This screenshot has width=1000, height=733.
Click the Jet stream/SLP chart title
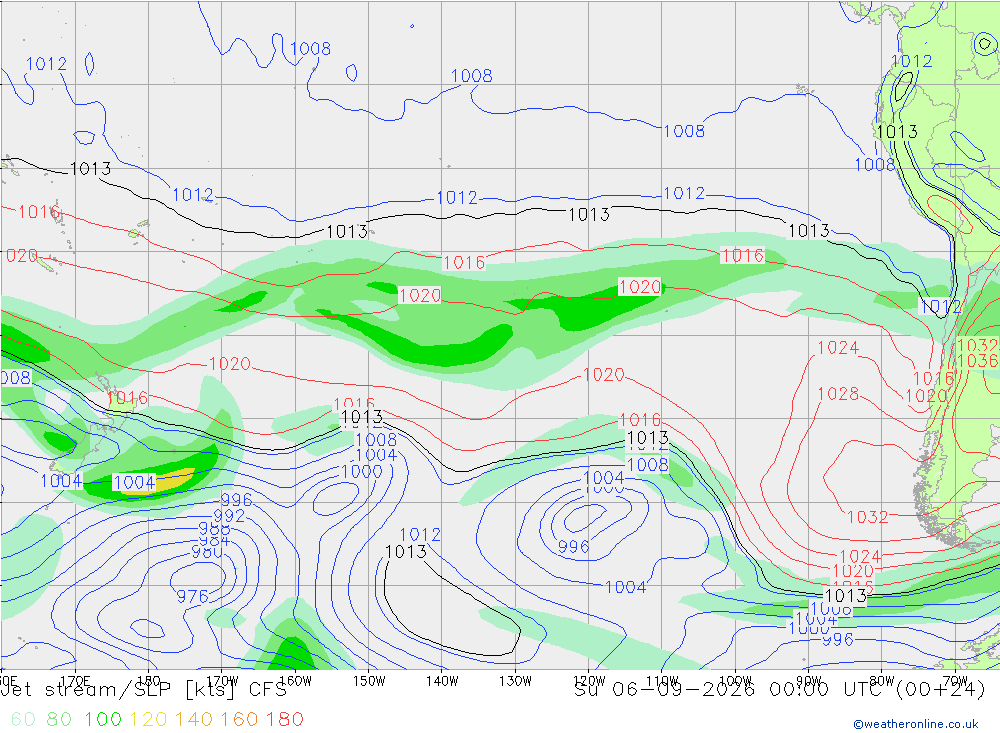coord(144,690)
